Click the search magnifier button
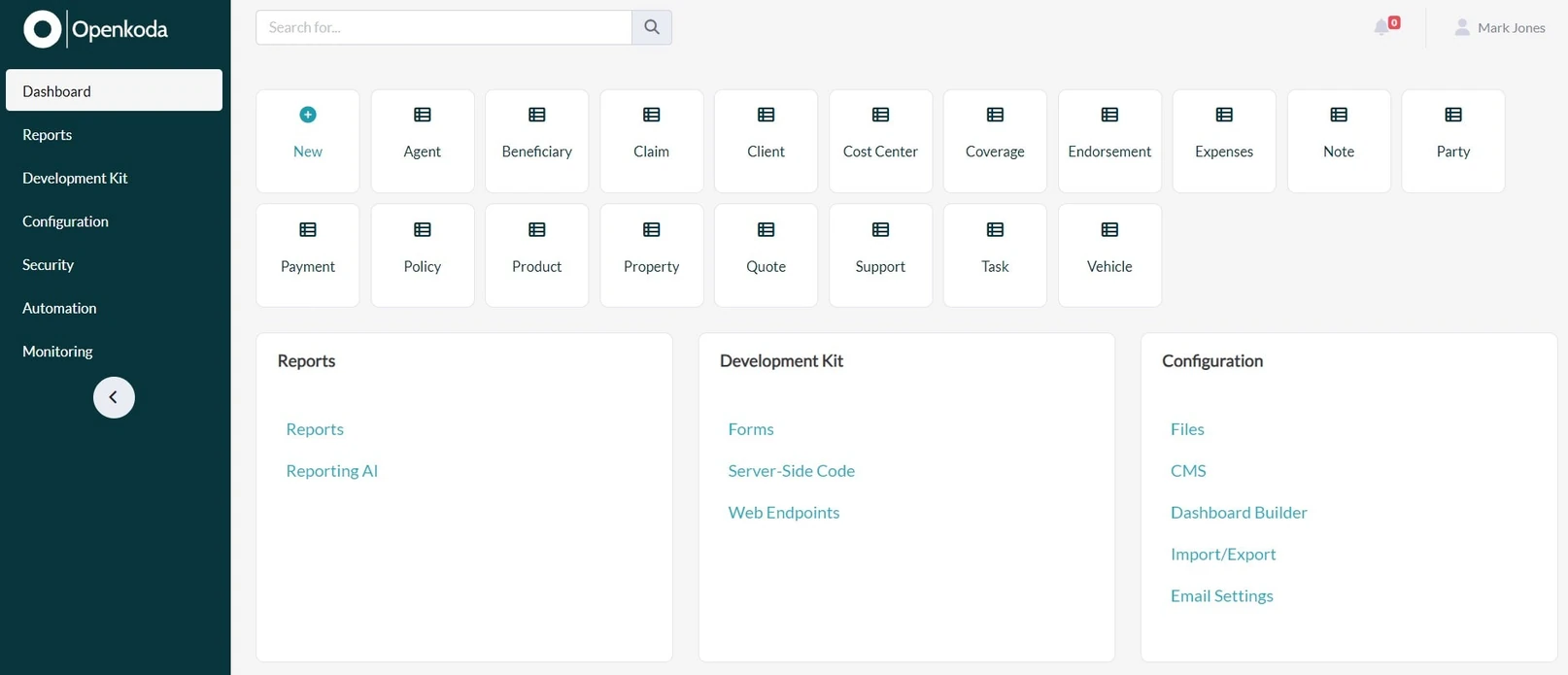Viewport: 1568px width, 675px height. [652, 27]
